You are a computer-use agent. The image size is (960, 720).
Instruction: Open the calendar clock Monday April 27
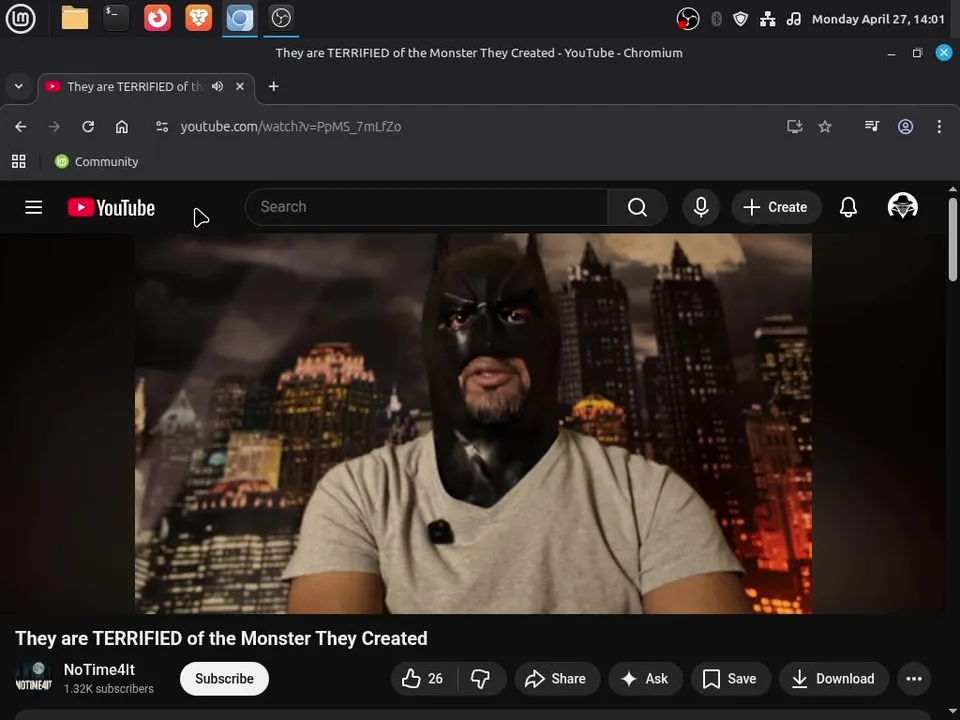pyautogui.click(x=878, y=19)
